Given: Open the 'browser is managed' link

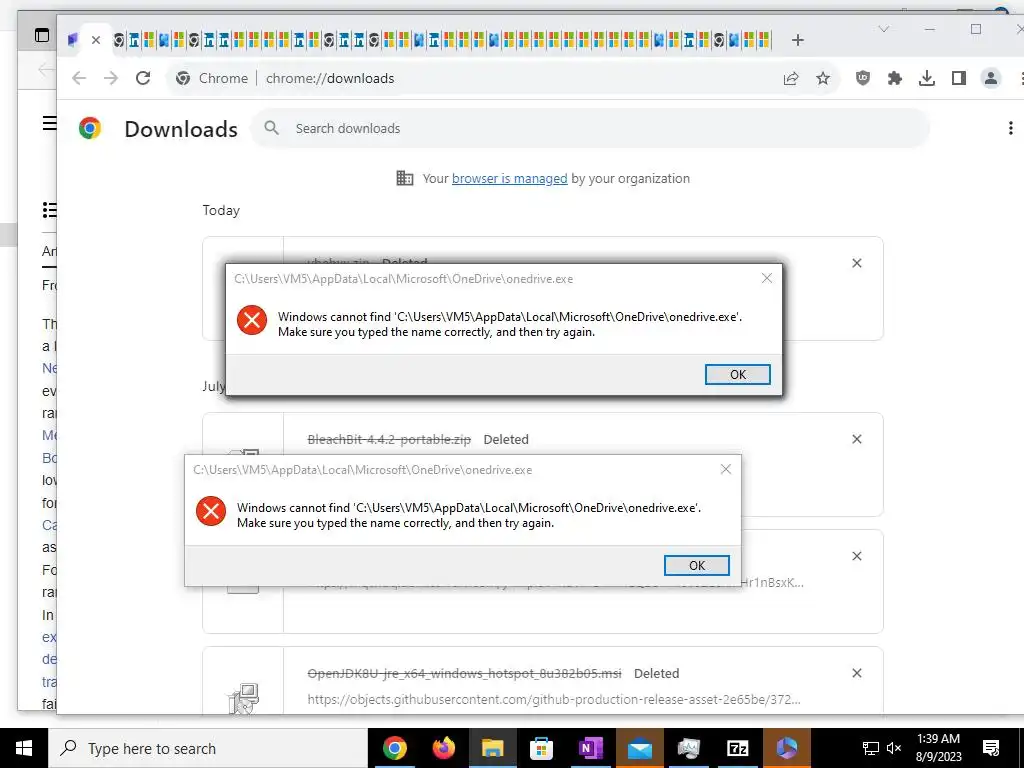Looking at the screenshot, I should tap(509, 178).
